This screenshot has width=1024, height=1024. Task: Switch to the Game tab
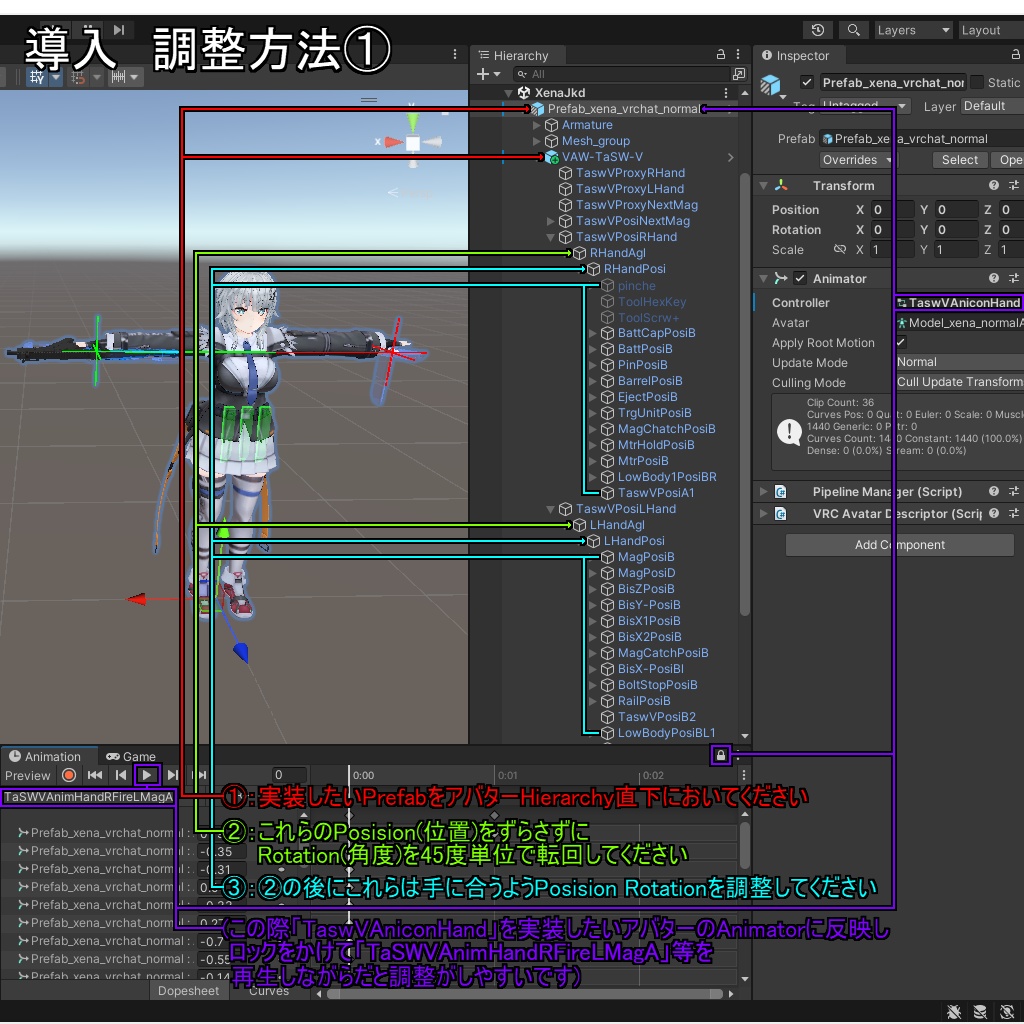tap(131, 756)
